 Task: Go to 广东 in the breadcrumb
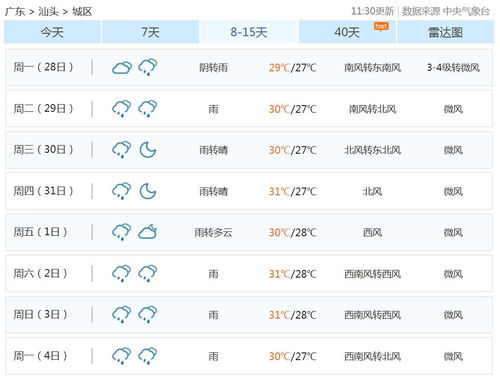tap(15, 12)
